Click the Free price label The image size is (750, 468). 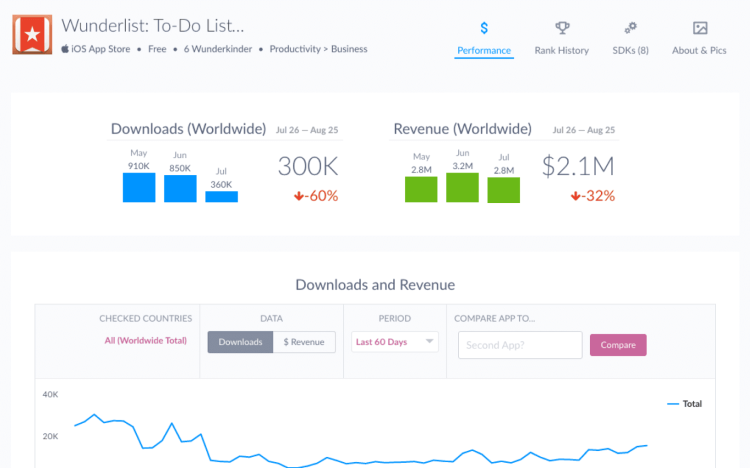[x=157, y=49]
